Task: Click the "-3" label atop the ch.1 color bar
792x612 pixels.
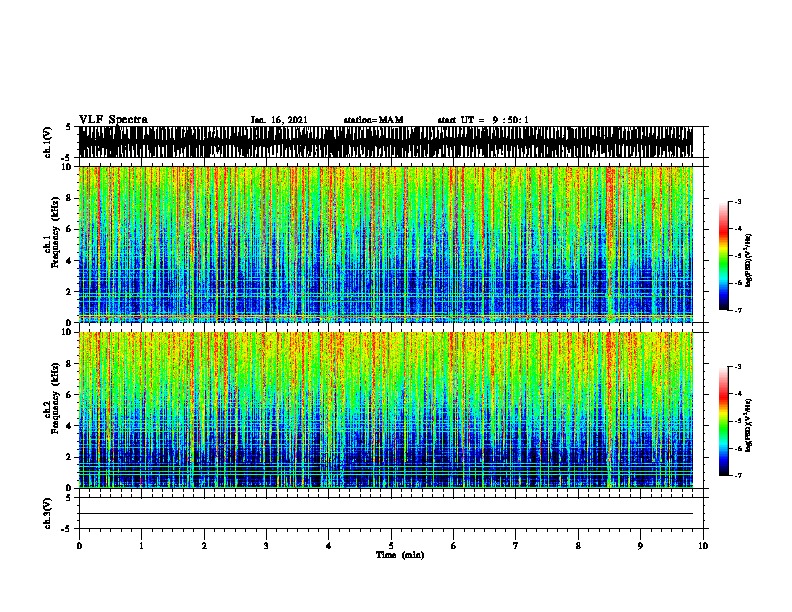Action: click(x=738, y=201)
